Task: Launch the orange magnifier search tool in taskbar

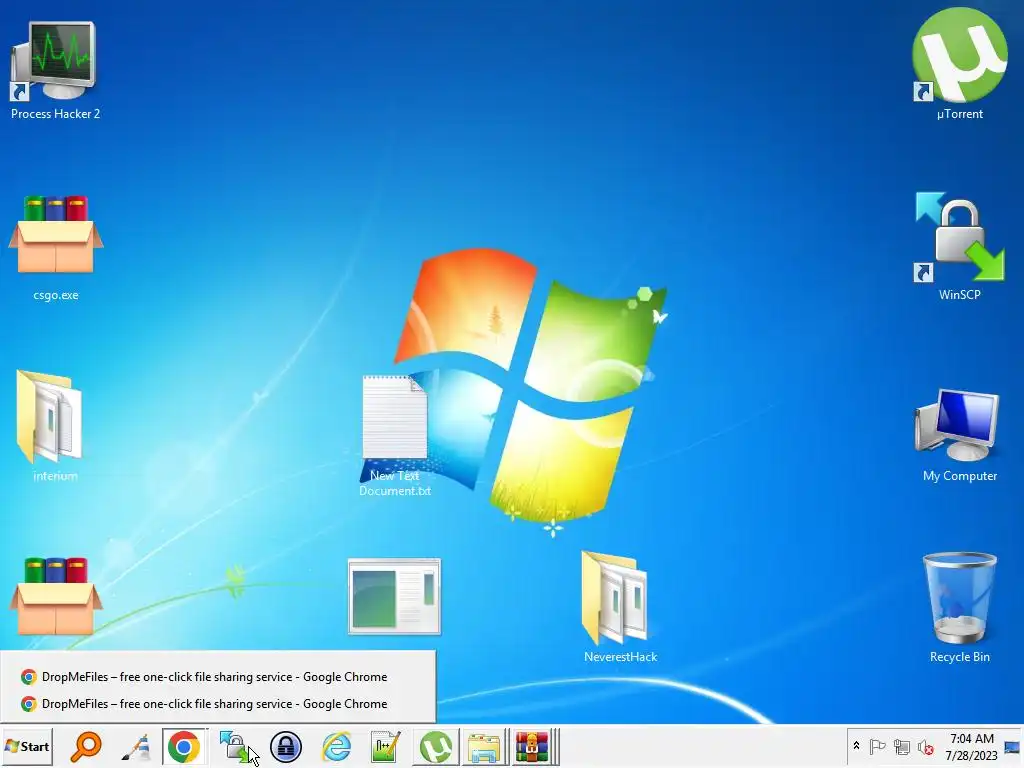Action: tap(86, 746)
